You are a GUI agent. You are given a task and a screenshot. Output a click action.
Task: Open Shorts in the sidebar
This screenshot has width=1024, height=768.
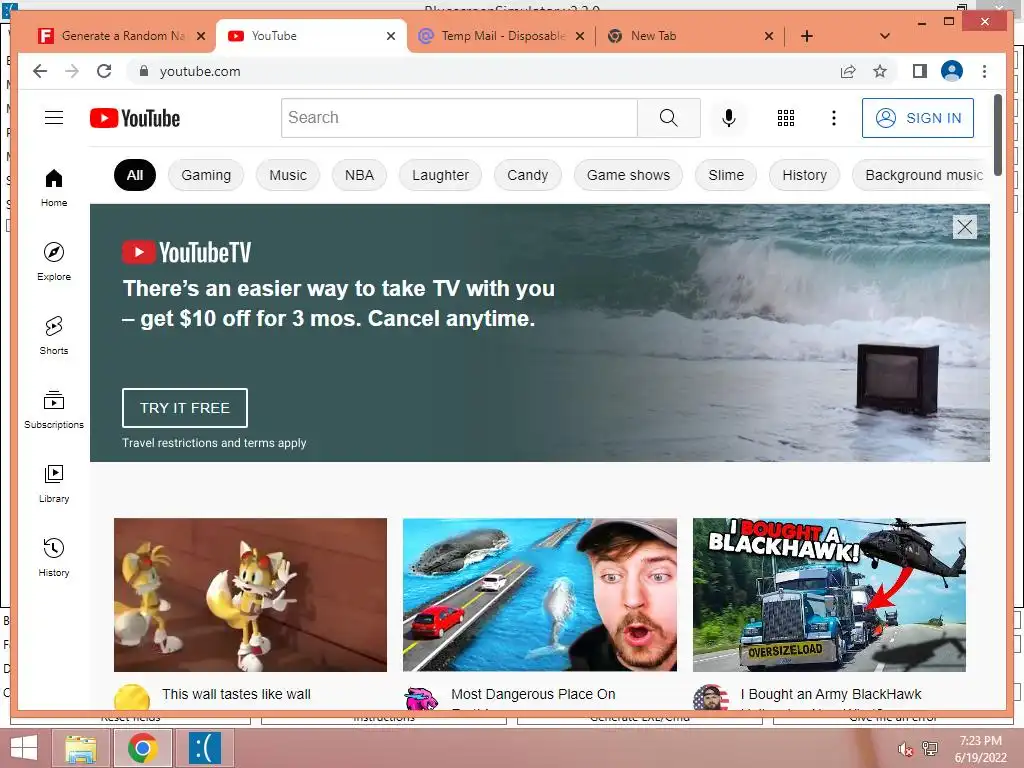54,336
